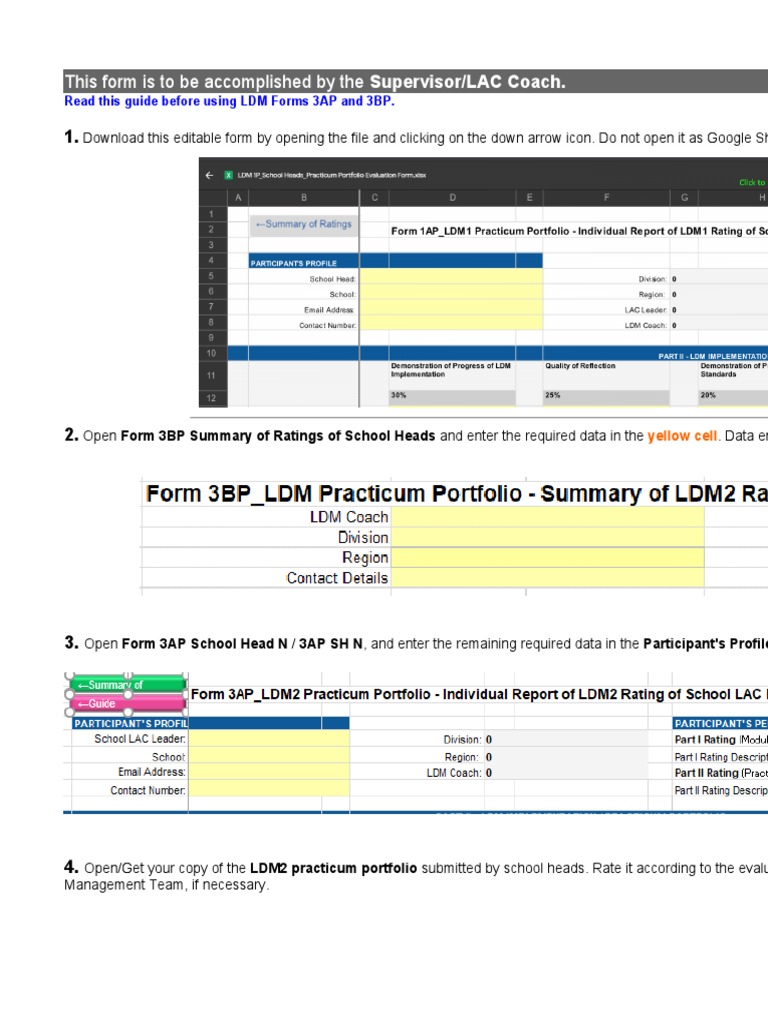Select the LDM Practicum Portfolio Evaluation Form file name
768x1024 pixels.
pyautogui.click(x=332, y=175)
